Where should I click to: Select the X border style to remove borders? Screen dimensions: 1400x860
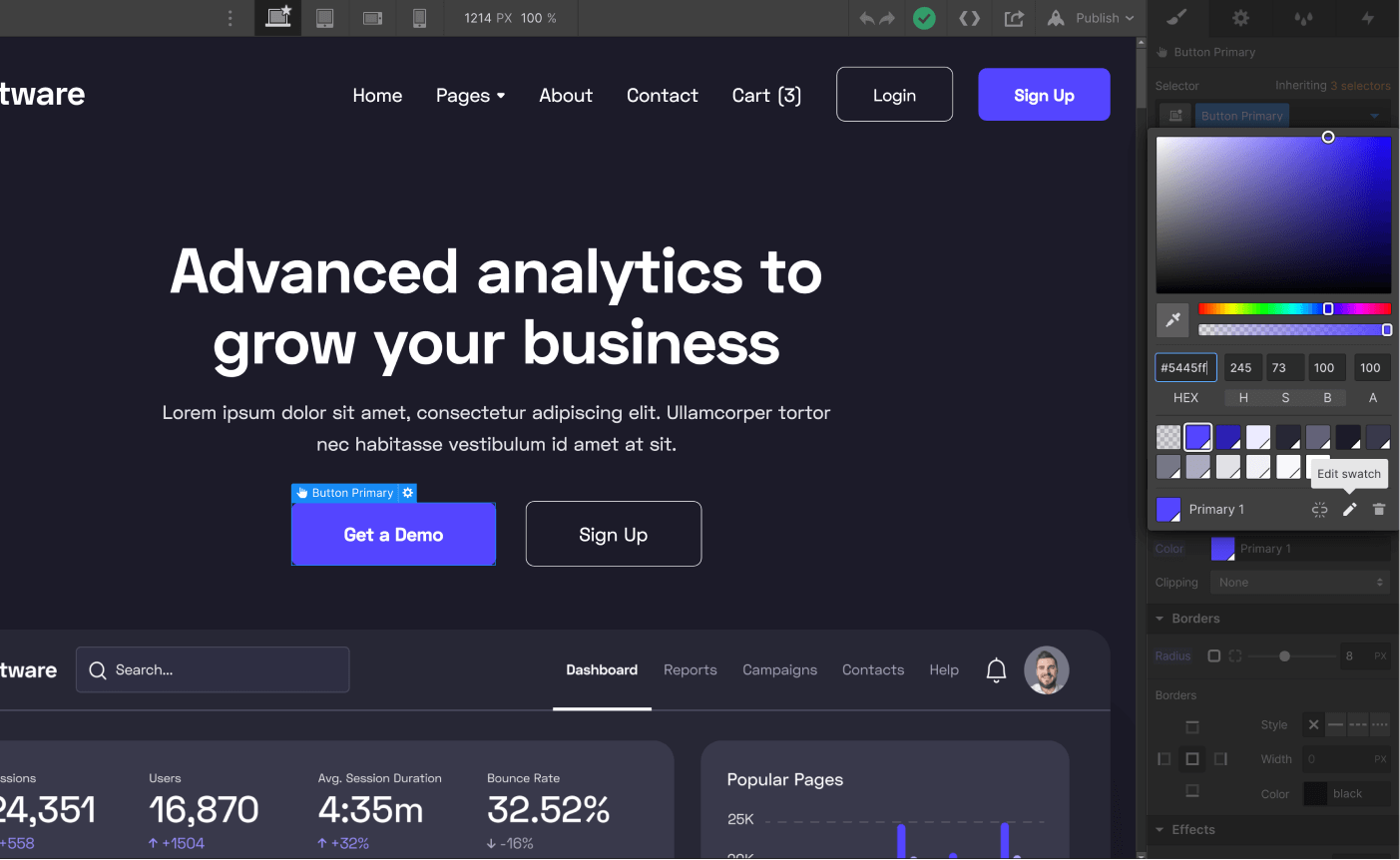point(1313,724)
